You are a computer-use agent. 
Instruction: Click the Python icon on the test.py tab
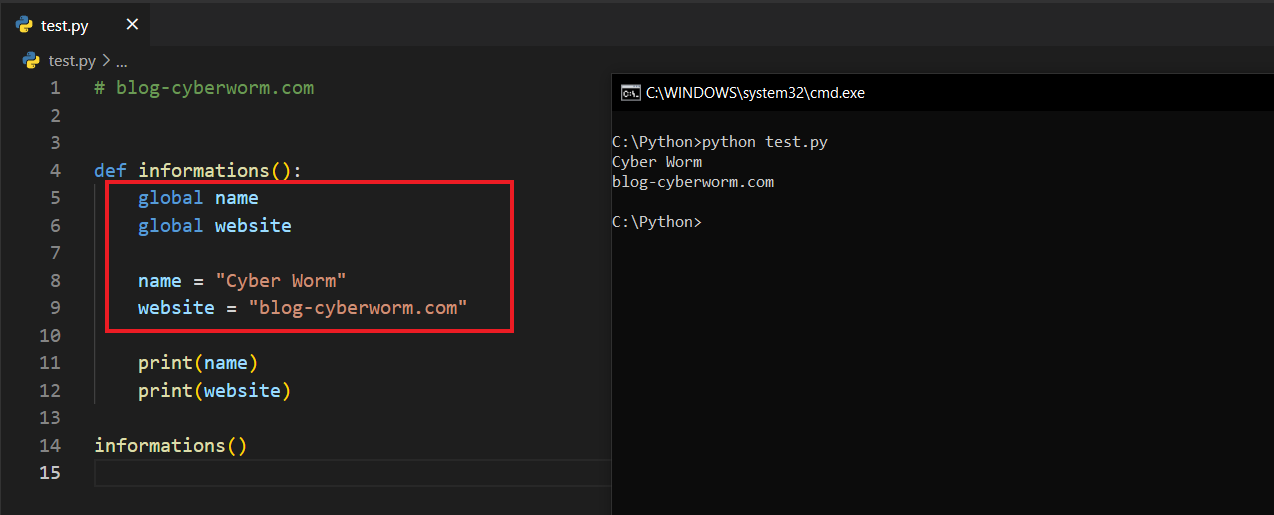point(25,25)
